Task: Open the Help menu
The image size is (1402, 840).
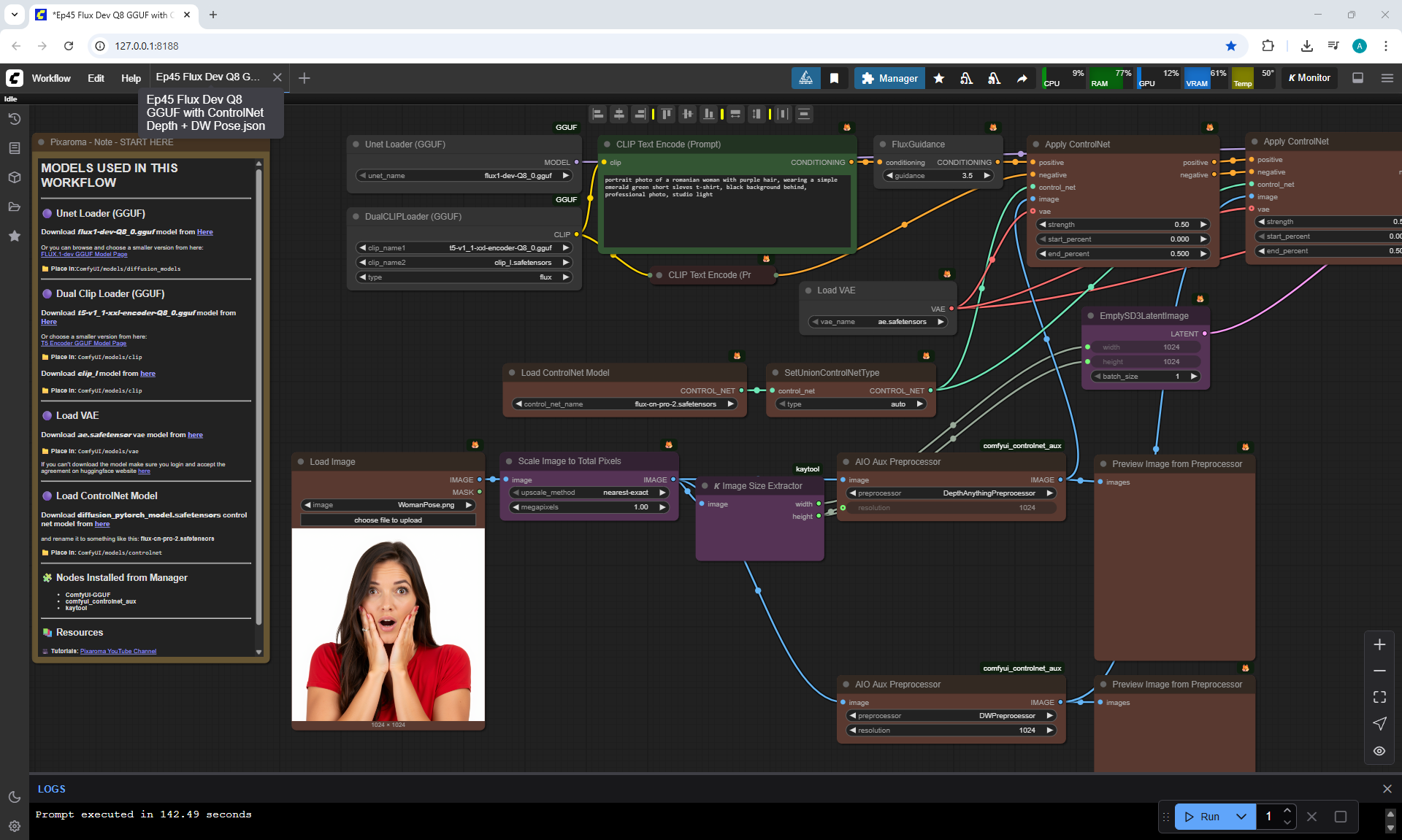Action: tap(131, 78)
